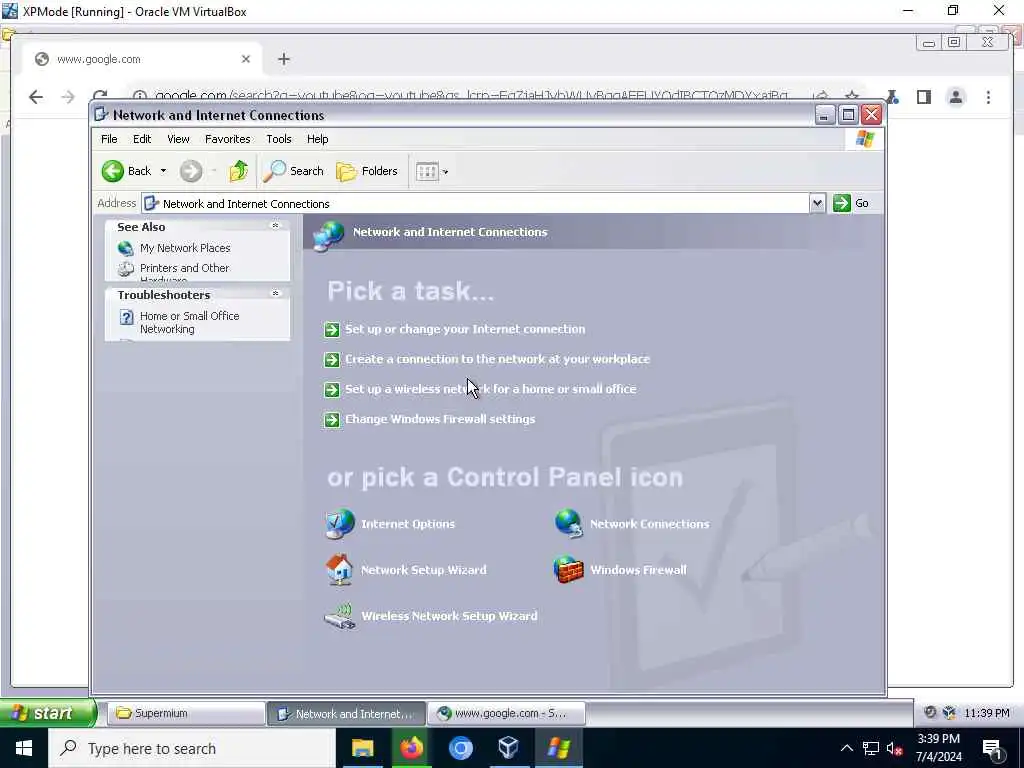Click the Home Networking help question icon
The height and width of the screenshot is (768, 1024).
[127, 317]
